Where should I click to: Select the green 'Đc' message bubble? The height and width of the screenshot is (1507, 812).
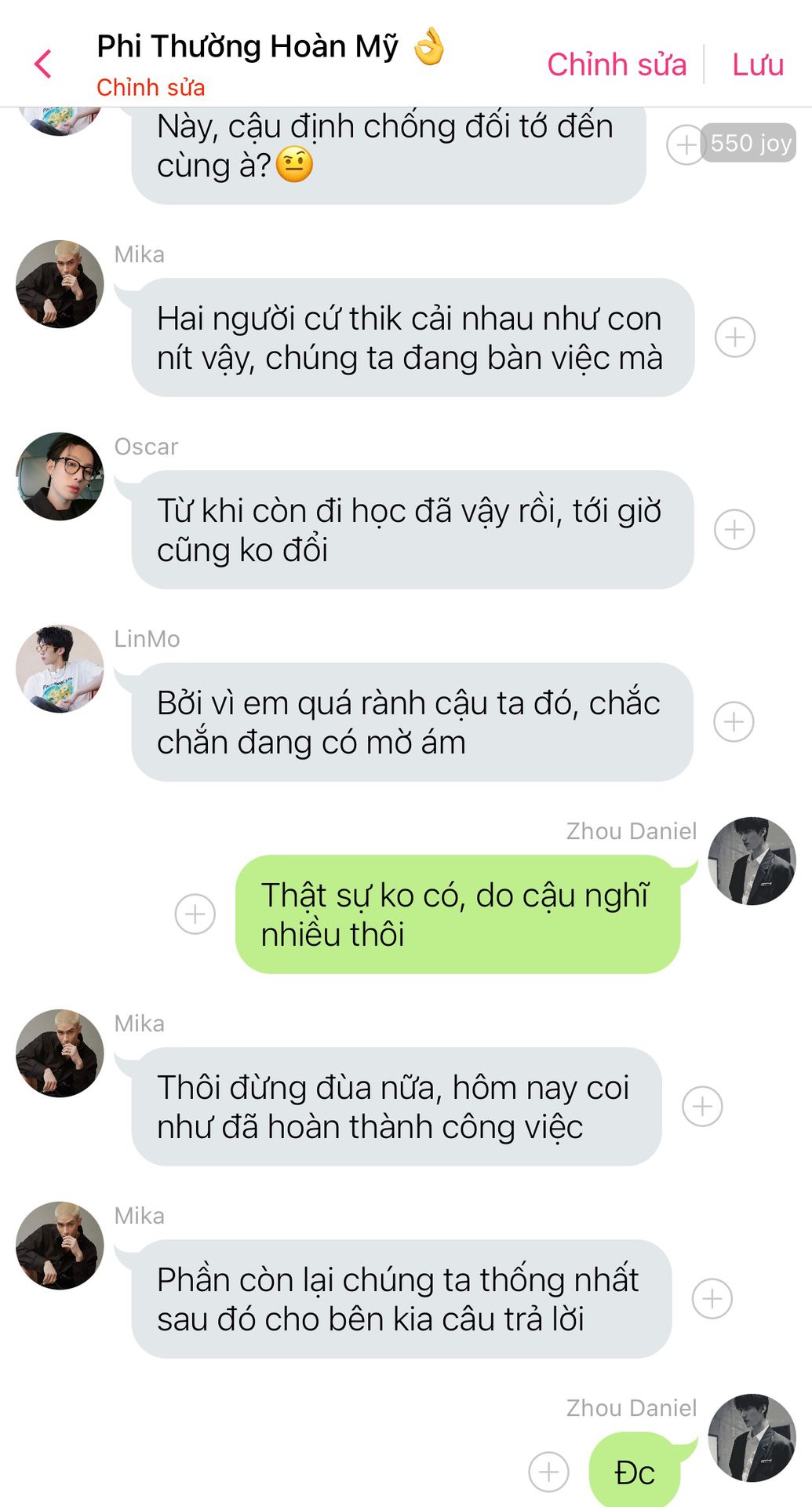tap(635, 1470)
